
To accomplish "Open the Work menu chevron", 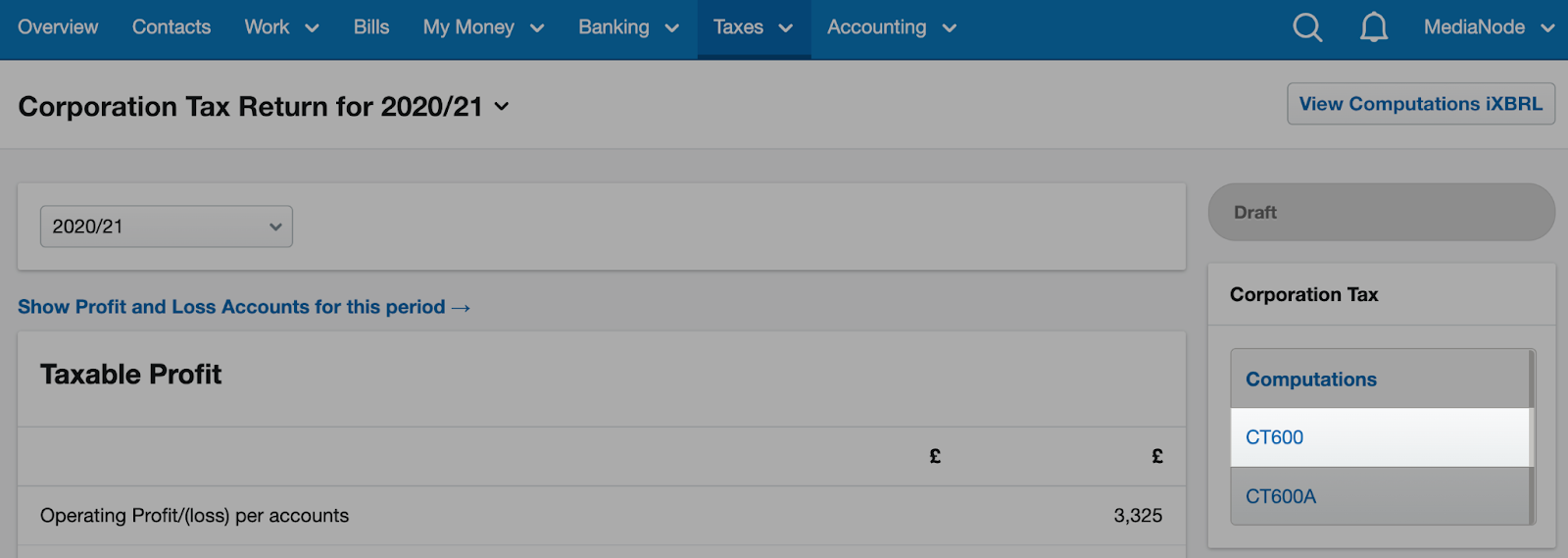I will 312,28.
